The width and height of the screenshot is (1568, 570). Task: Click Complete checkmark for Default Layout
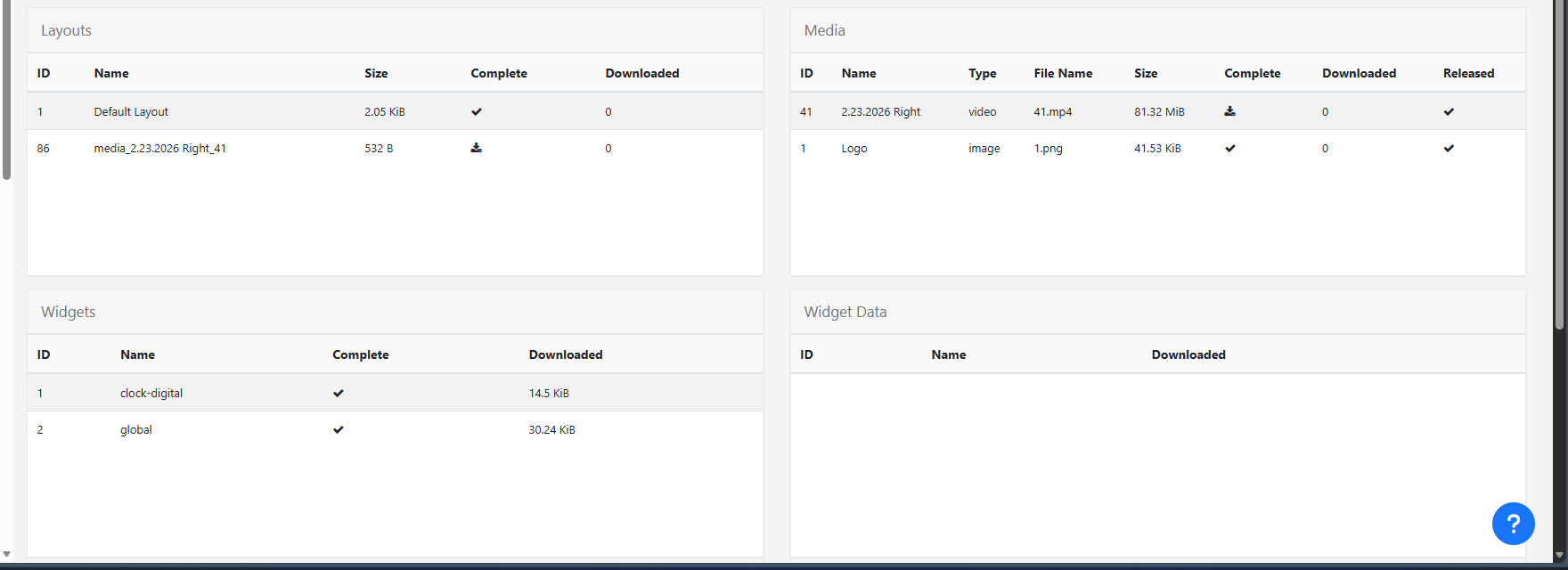tap(477, 111)
